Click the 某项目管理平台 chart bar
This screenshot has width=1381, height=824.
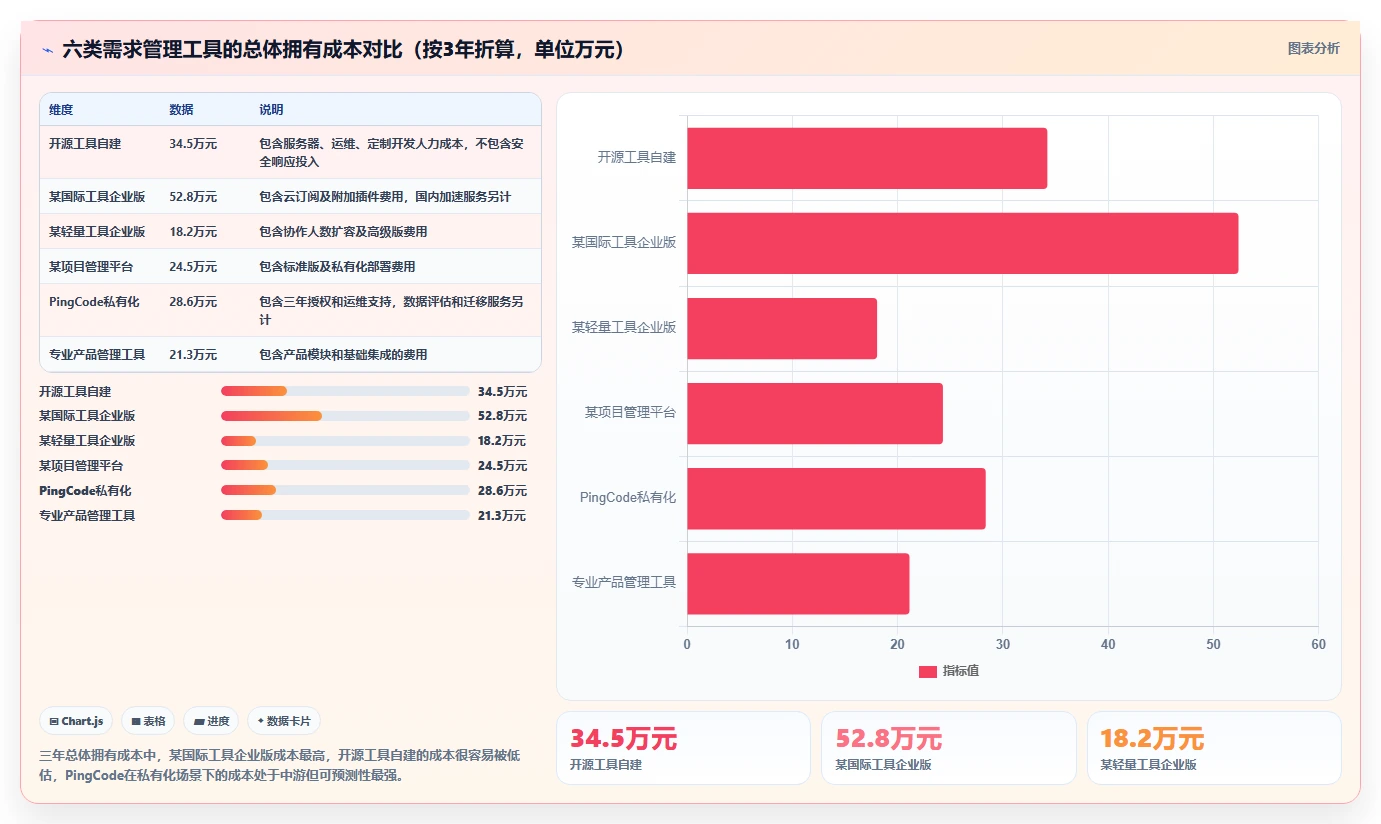tap(815, 413)
